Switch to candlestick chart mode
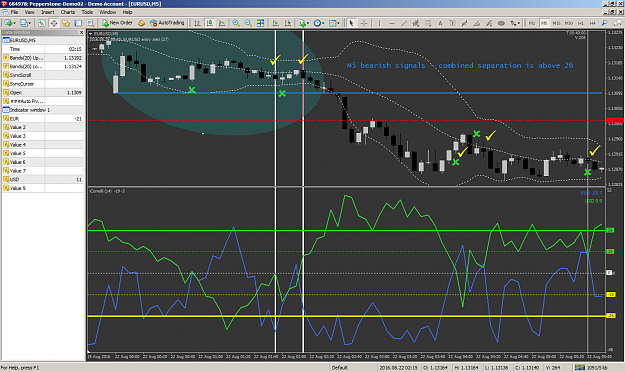The width and height of the screenshot is (625, 372). [x=210, y=23]
